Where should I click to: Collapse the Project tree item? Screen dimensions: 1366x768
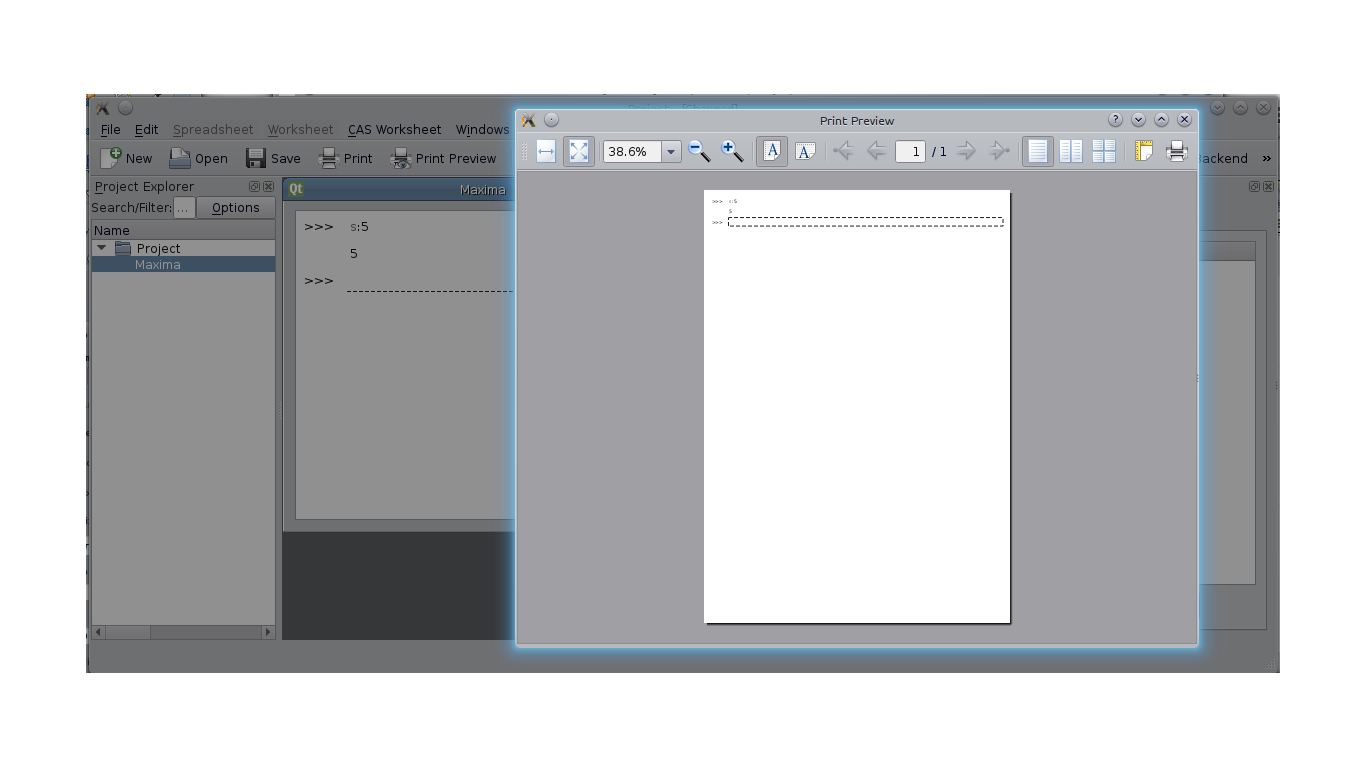(x=101, y=247)
